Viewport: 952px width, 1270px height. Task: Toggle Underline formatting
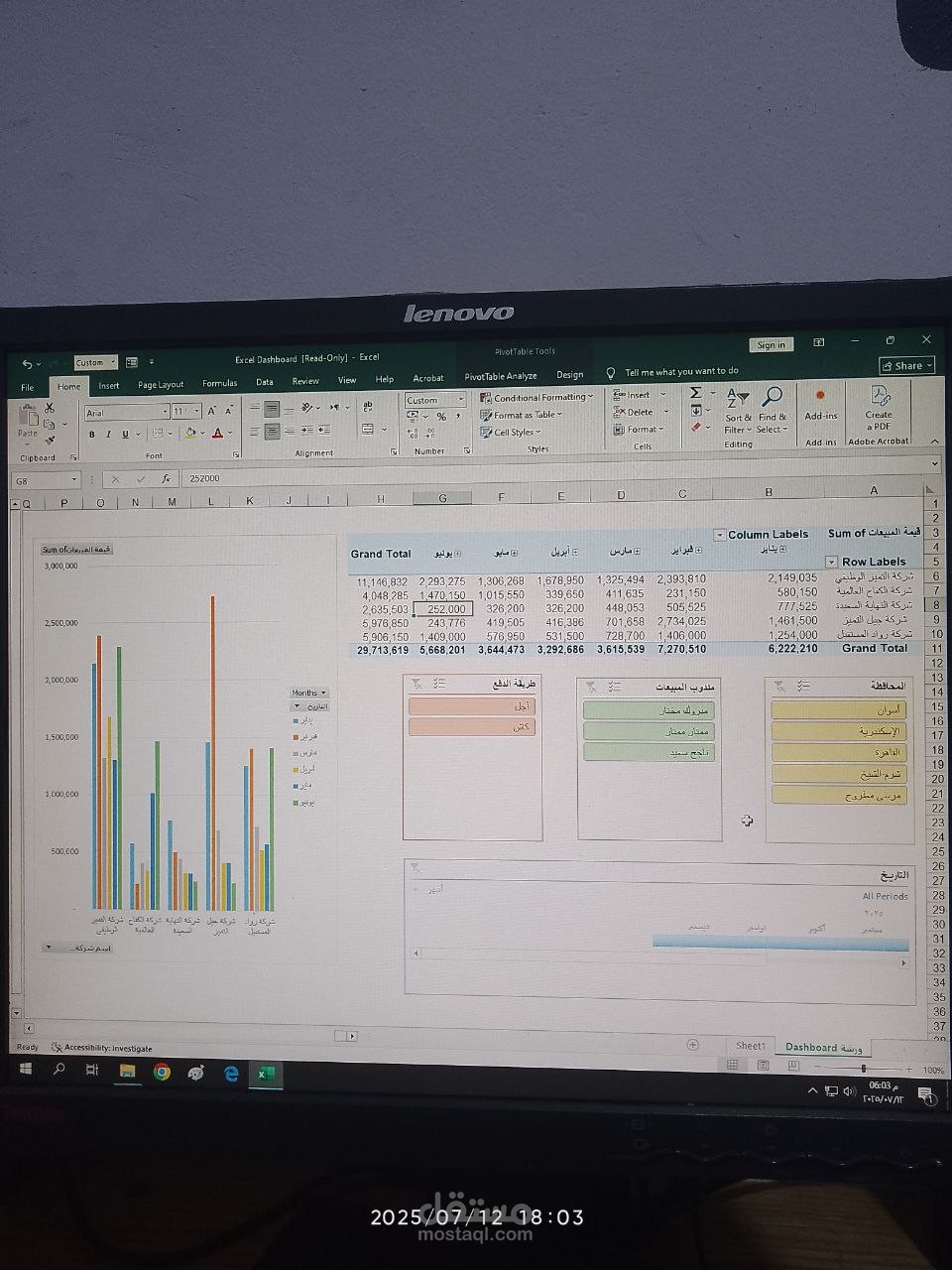click(x=123, y=434)
